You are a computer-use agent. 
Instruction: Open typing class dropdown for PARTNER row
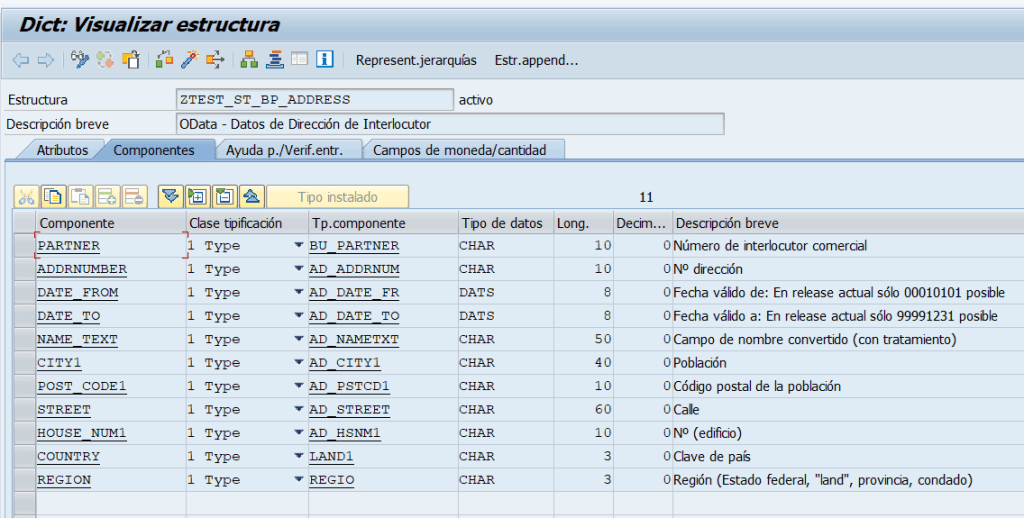(x=298, y=246)
